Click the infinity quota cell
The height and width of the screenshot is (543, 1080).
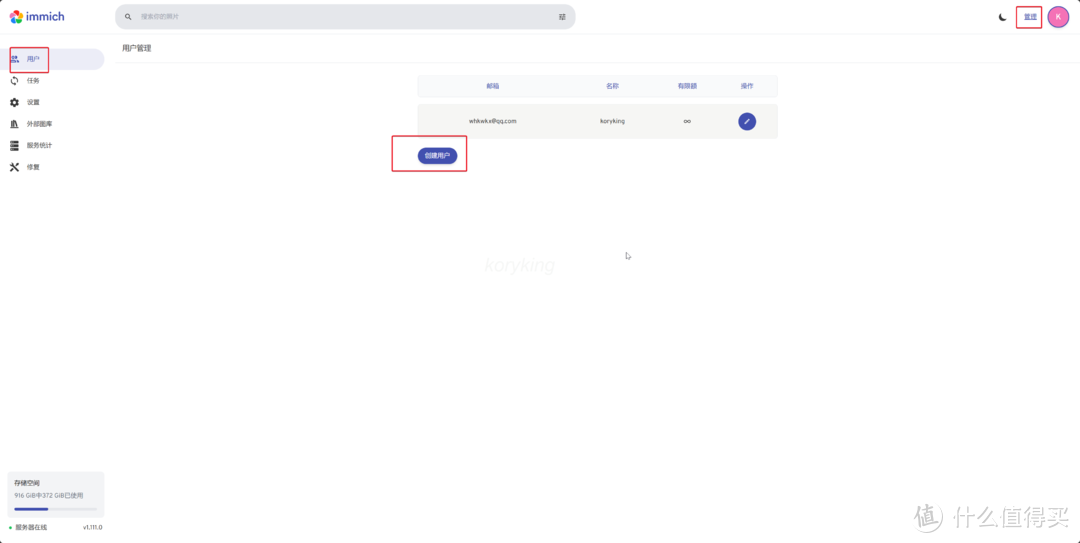(x=687, y=121)
